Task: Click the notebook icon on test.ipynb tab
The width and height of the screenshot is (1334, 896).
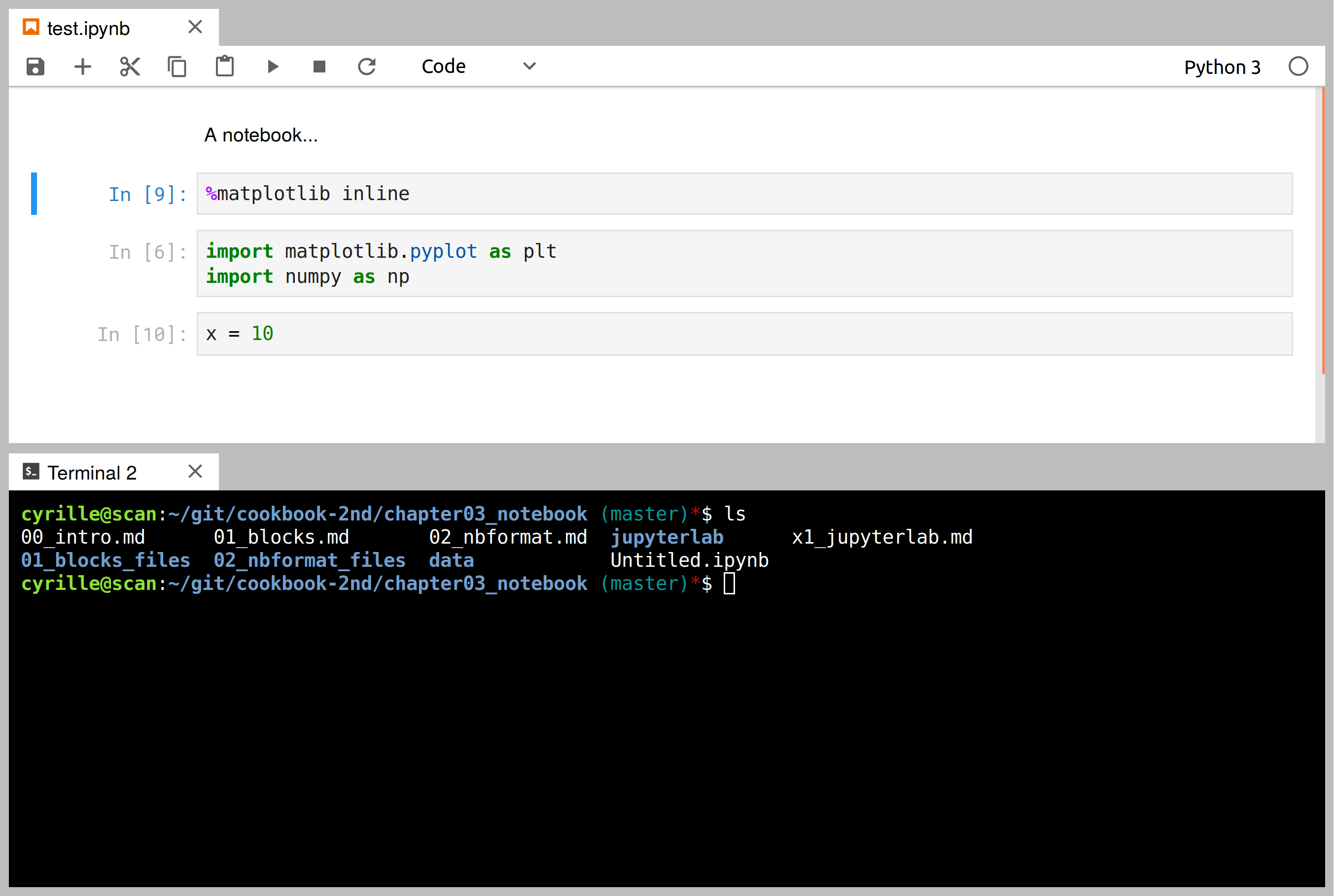Action: 32,26
